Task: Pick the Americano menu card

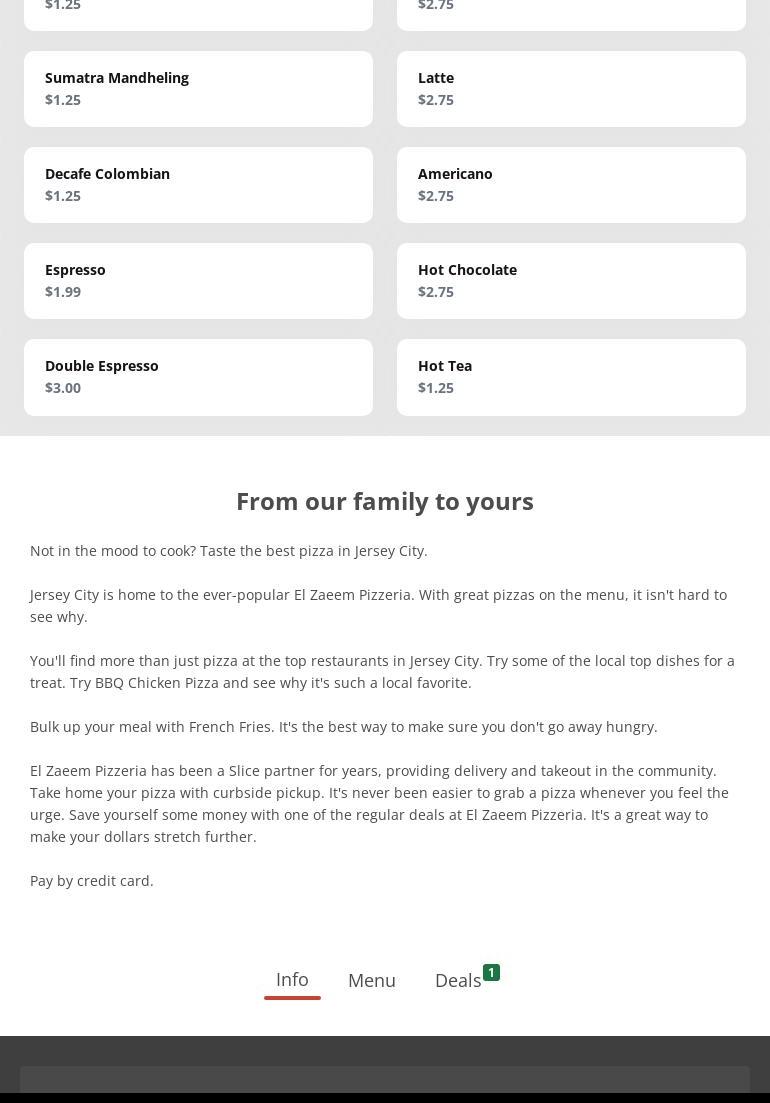Action: tap(571, 185)
